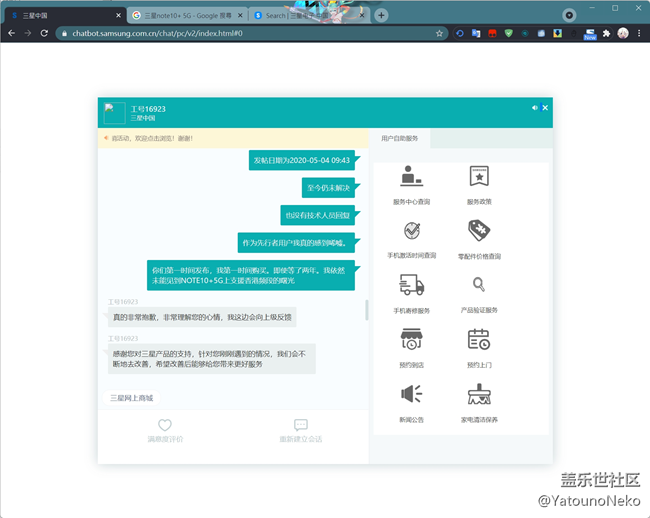The width and height of the screenshot is (650, 518).
Task: Open the green shield extension
Action: tap(509, 33)
